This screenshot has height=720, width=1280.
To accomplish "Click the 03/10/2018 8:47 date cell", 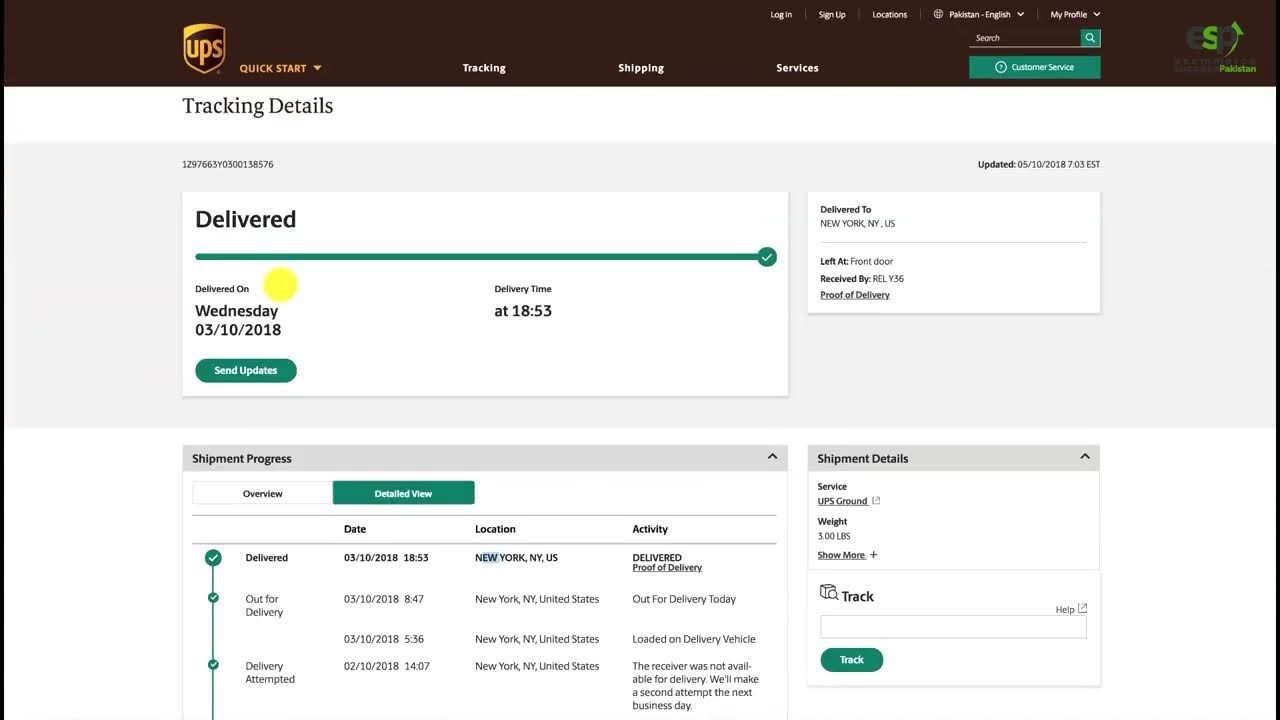I will point(384,599).
